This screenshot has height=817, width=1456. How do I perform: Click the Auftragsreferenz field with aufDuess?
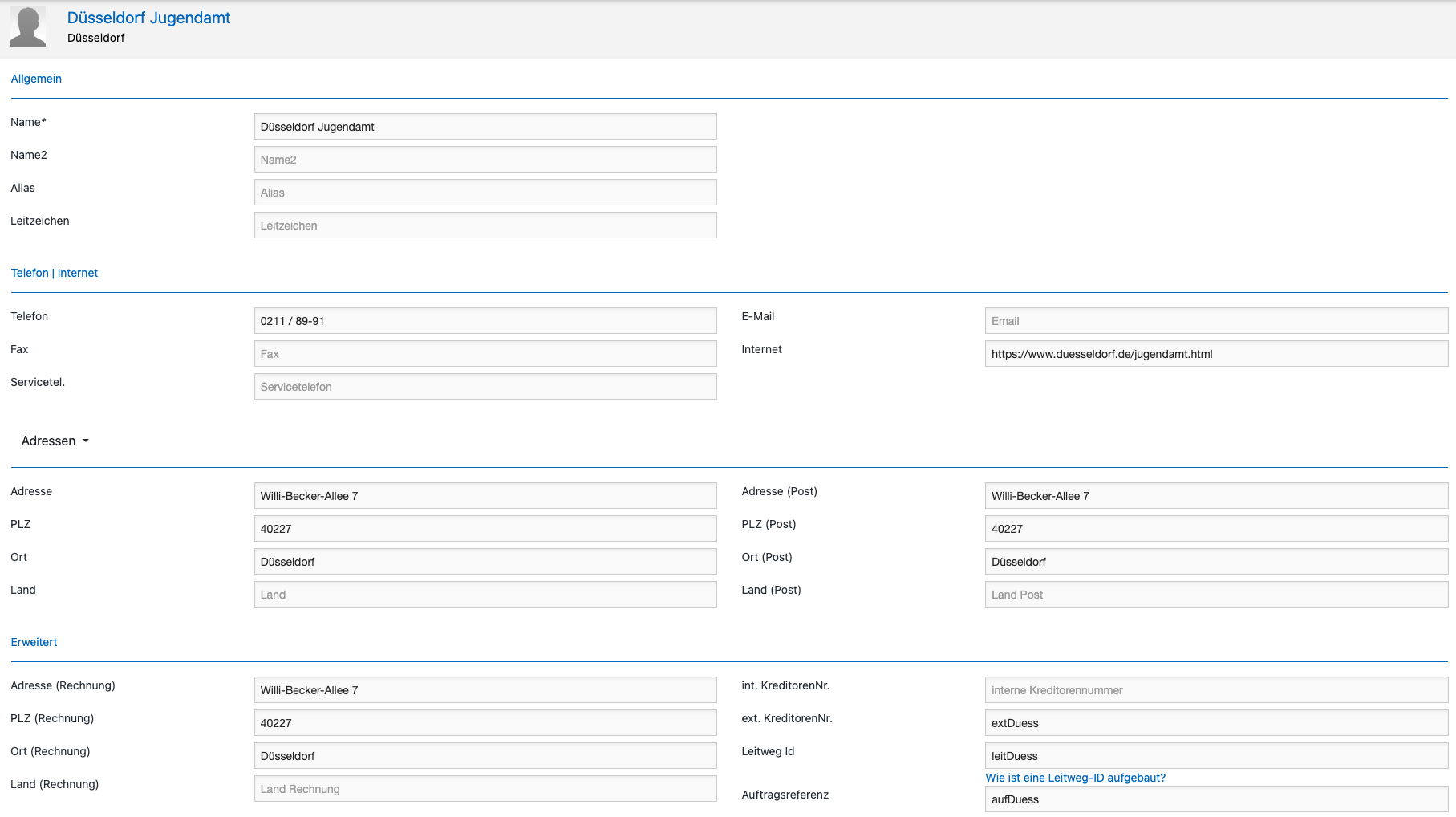[x=1215, y=799]
